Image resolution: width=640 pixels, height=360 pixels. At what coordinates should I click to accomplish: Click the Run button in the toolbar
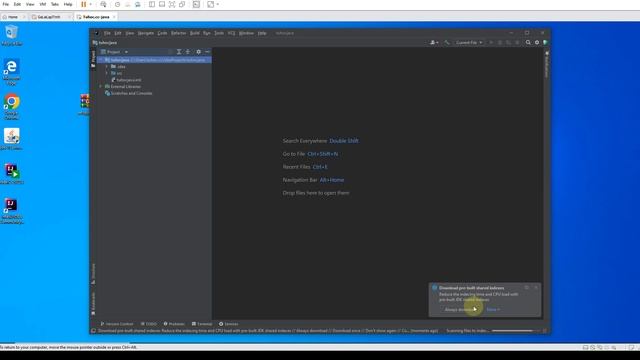pos(491,42)
